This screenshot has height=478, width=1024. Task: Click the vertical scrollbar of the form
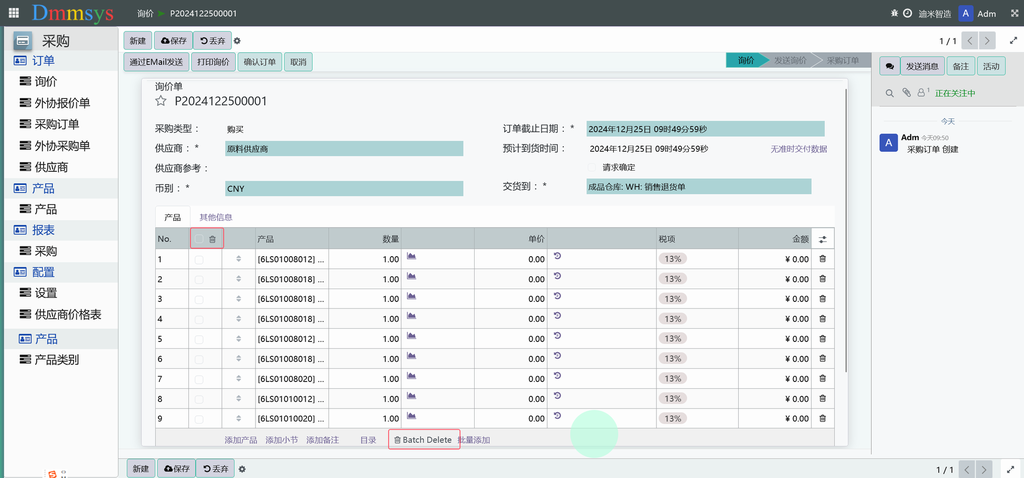point(845,229)
